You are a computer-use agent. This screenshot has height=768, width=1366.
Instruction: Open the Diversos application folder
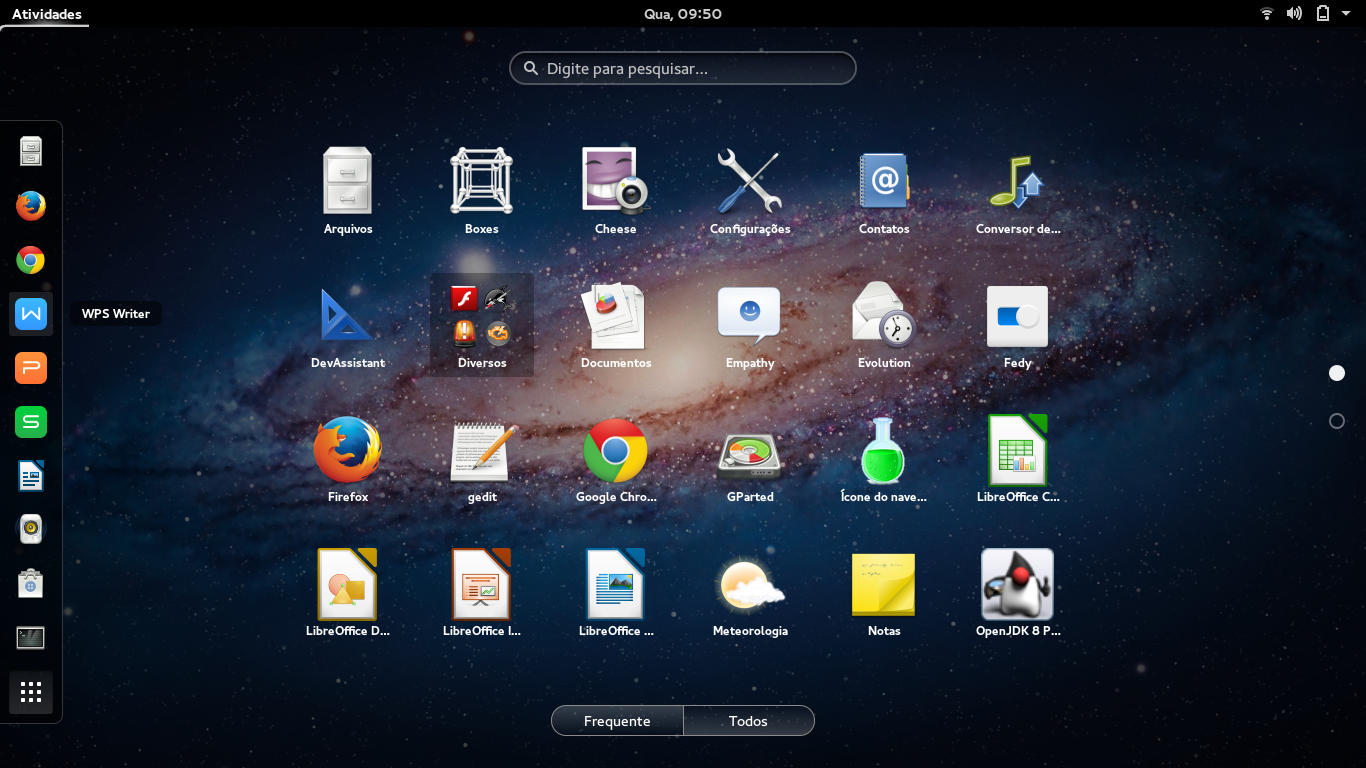(481, 320)
